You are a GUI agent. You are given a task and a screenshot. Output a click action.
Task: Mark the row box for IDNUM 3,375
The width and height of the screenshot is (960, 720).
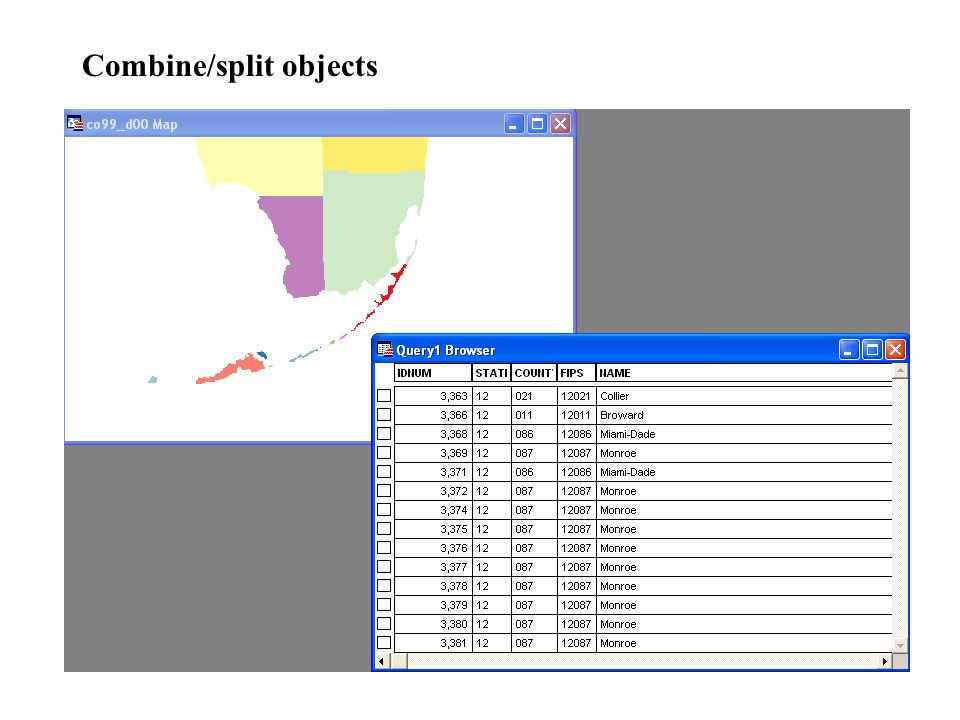coord(384,528)
